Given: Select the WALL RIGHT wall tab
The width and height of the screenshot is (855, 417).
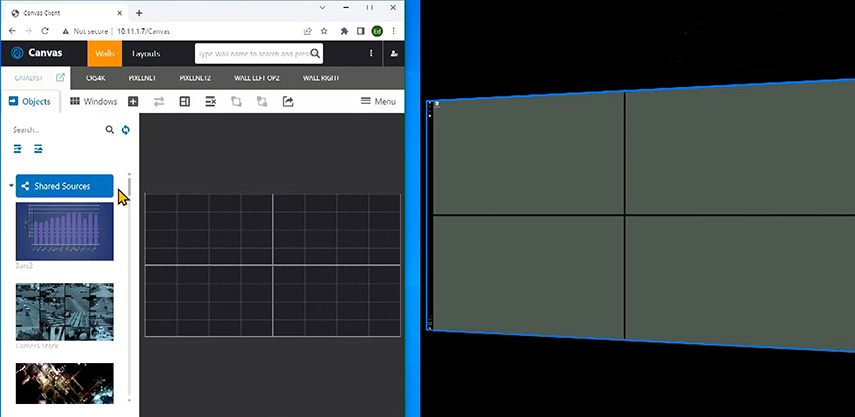Looking at the screenshot, I should click(x=321, y=78).
